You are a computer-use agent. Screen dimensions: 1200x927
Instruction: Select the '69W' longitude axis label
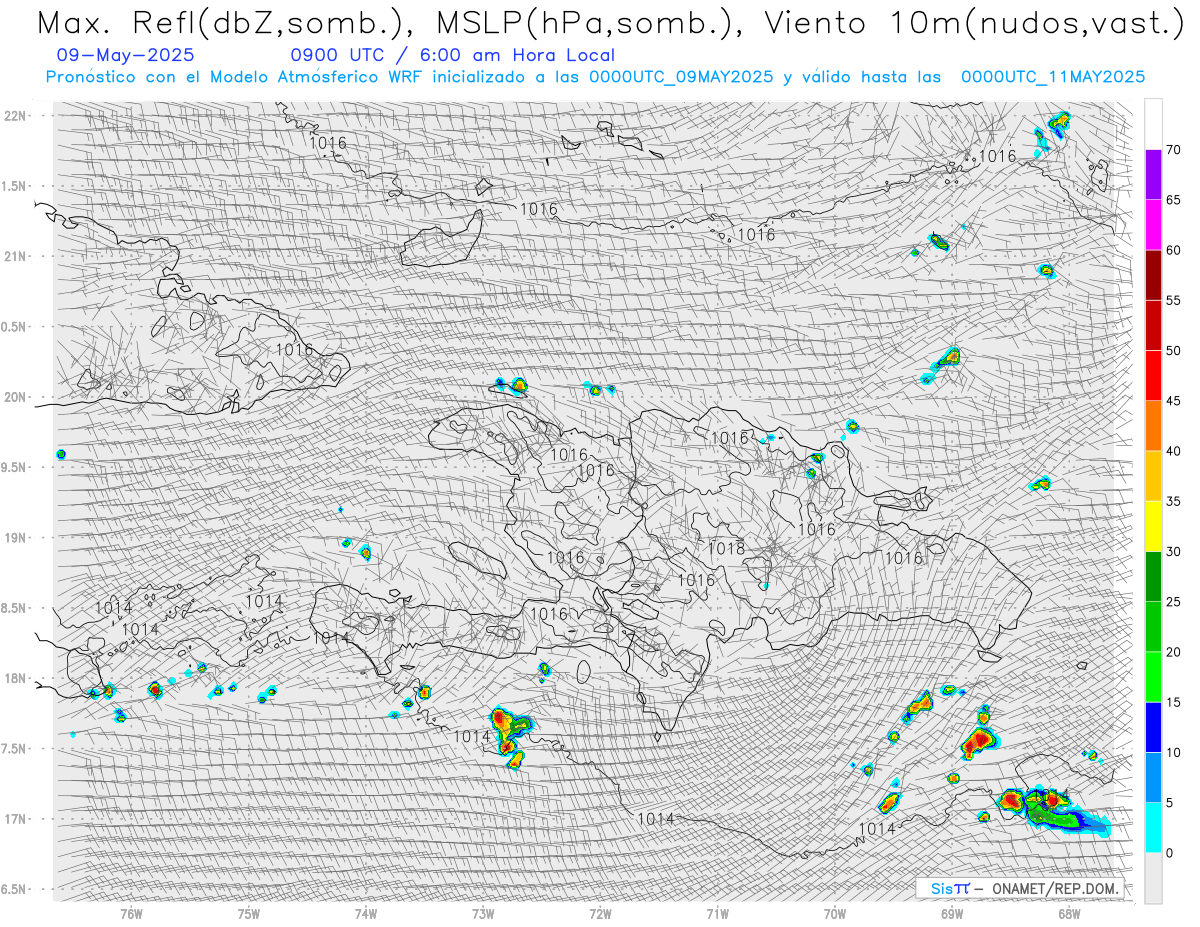pos(951,913)
